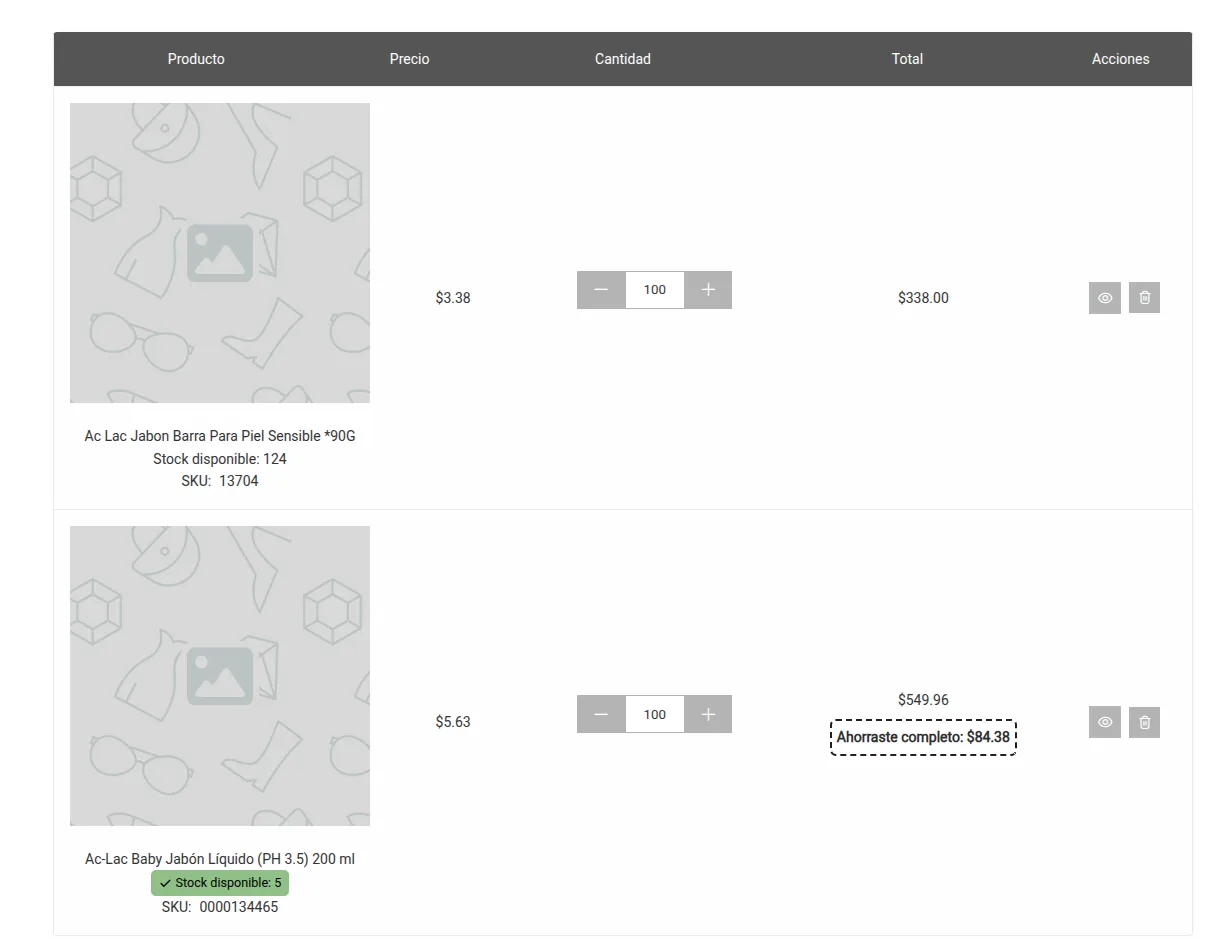The width and height of the screenshot is (1215, 939).
Task: Select the Cantidad column header
Action: 623,59
